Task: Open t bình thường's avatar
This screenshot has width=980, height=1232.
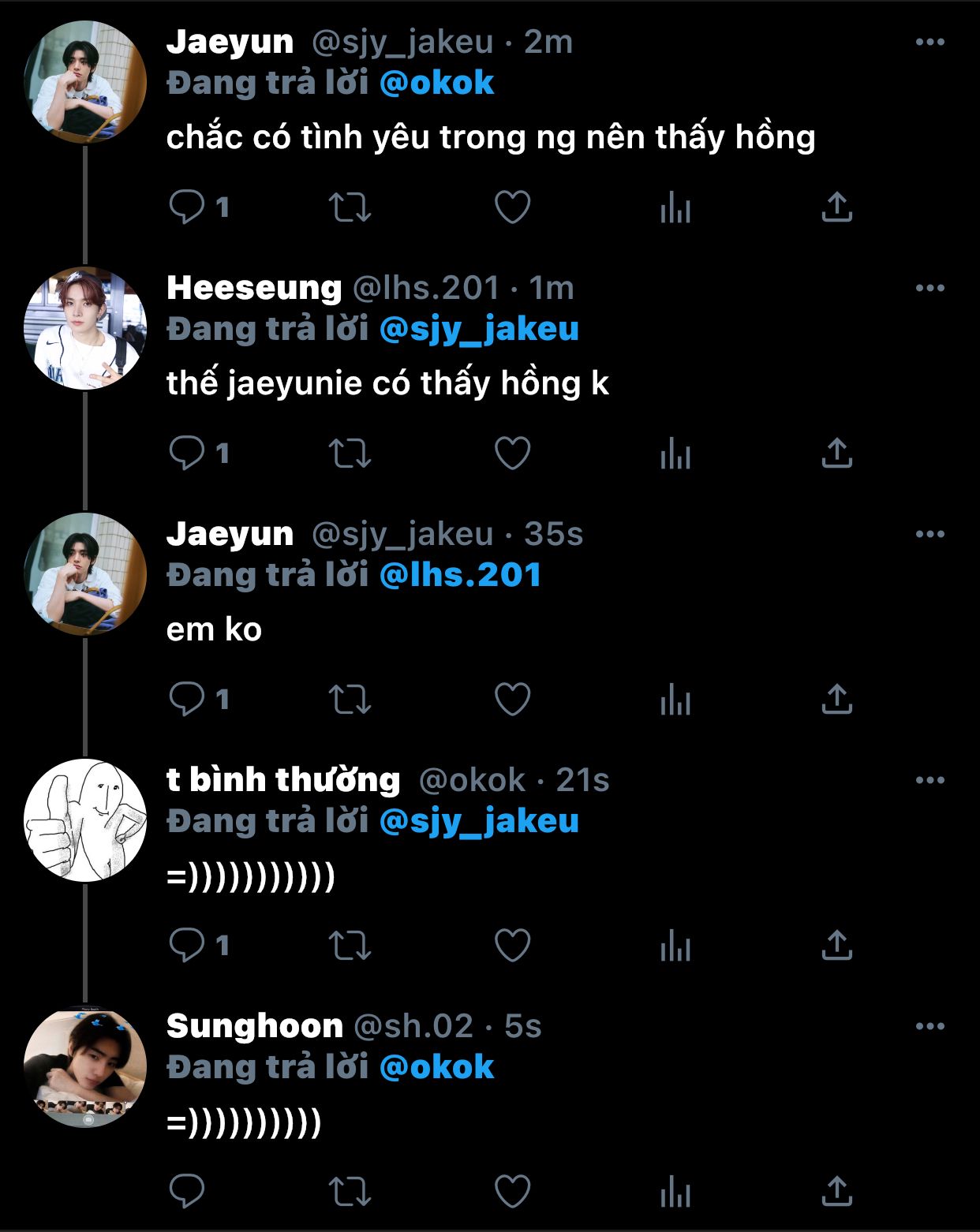Action: tap(85, 820)
